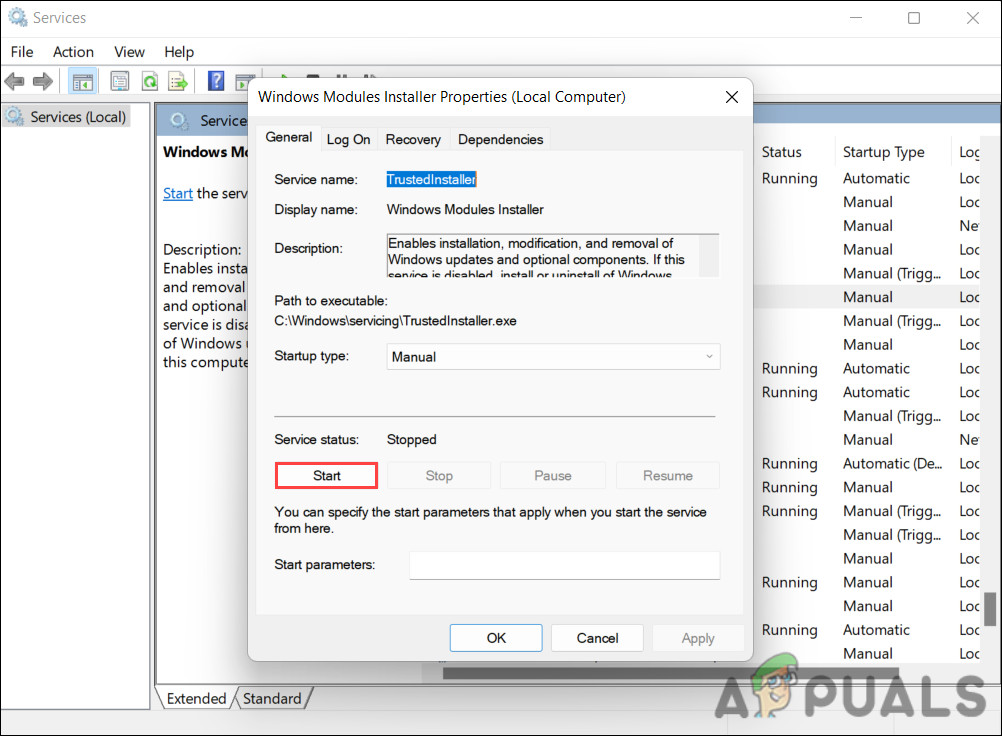Confirm the dialog with OK
Screen dimensions: 1002x736
click(x=496, y=638)
